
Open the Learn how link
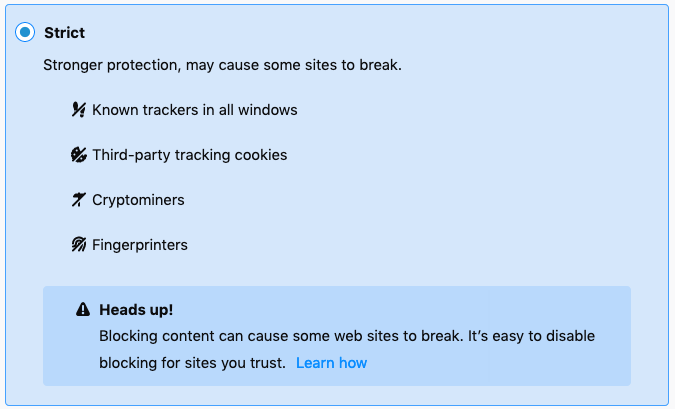[331, 363]
